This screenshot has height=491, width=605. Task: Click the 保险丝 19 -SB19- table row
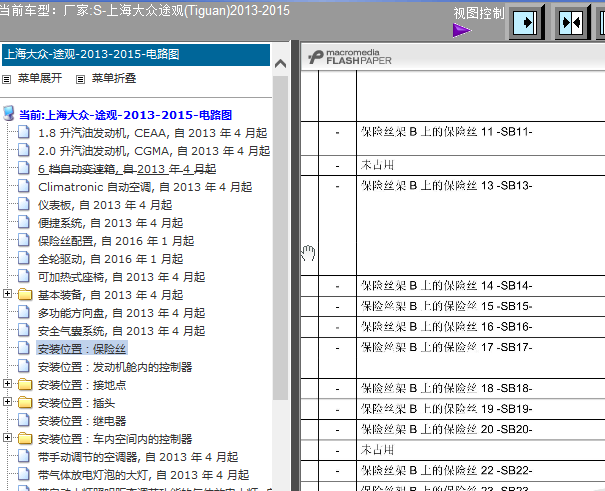(453, 409)
